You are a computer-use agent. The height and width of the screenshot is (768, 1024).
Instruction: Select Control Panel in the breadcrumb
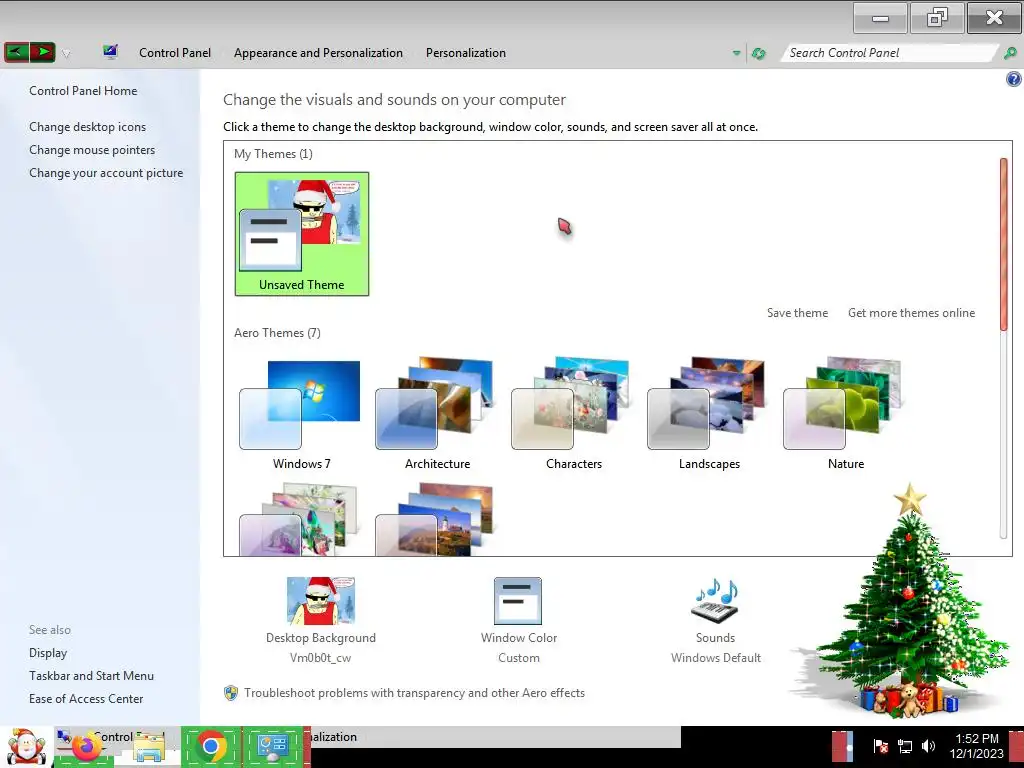(x=174, y=53)
